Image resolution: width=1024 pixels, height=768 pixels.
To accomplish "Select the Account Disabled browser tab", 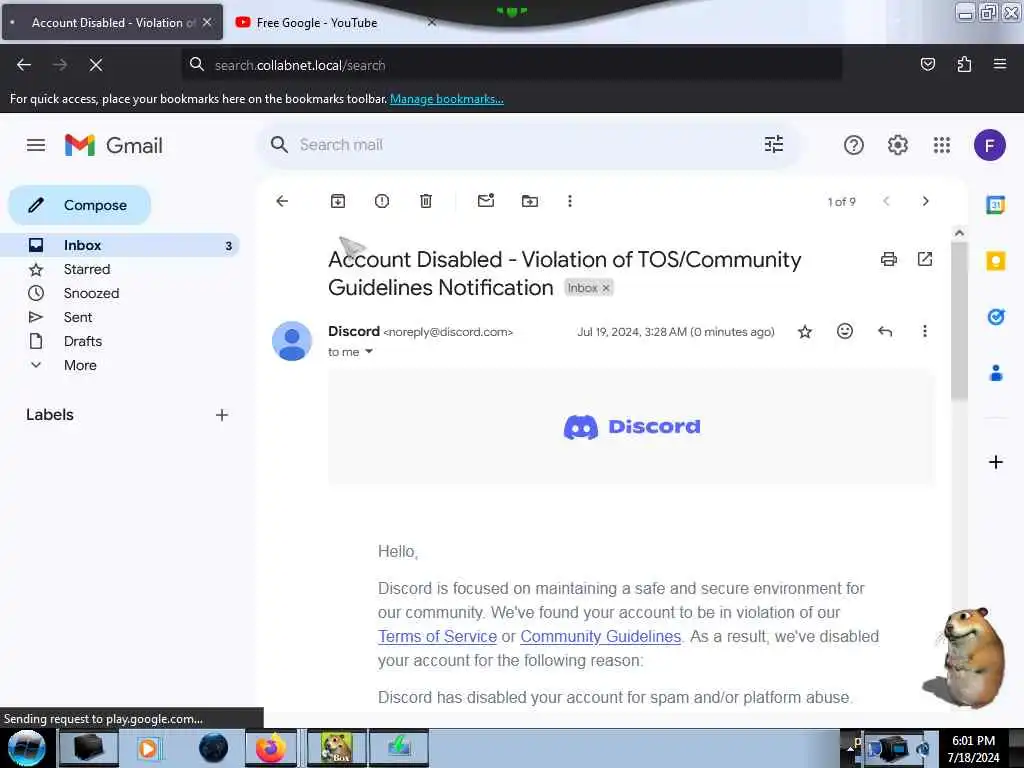I will pyautogui.click(x=113, y=23).
